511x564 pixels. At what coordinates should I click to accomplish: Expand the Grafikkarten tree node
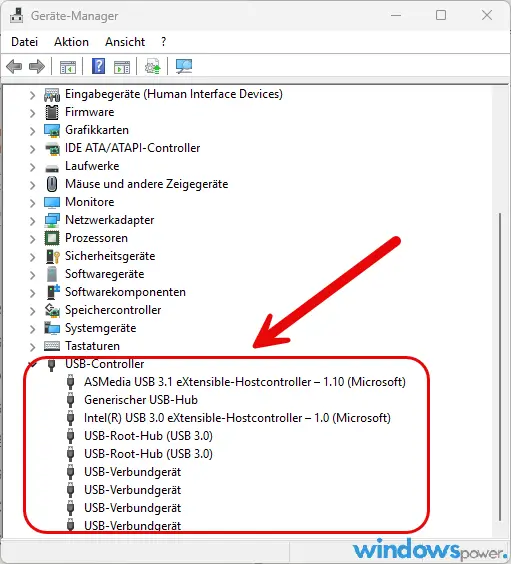pos(32,131)
